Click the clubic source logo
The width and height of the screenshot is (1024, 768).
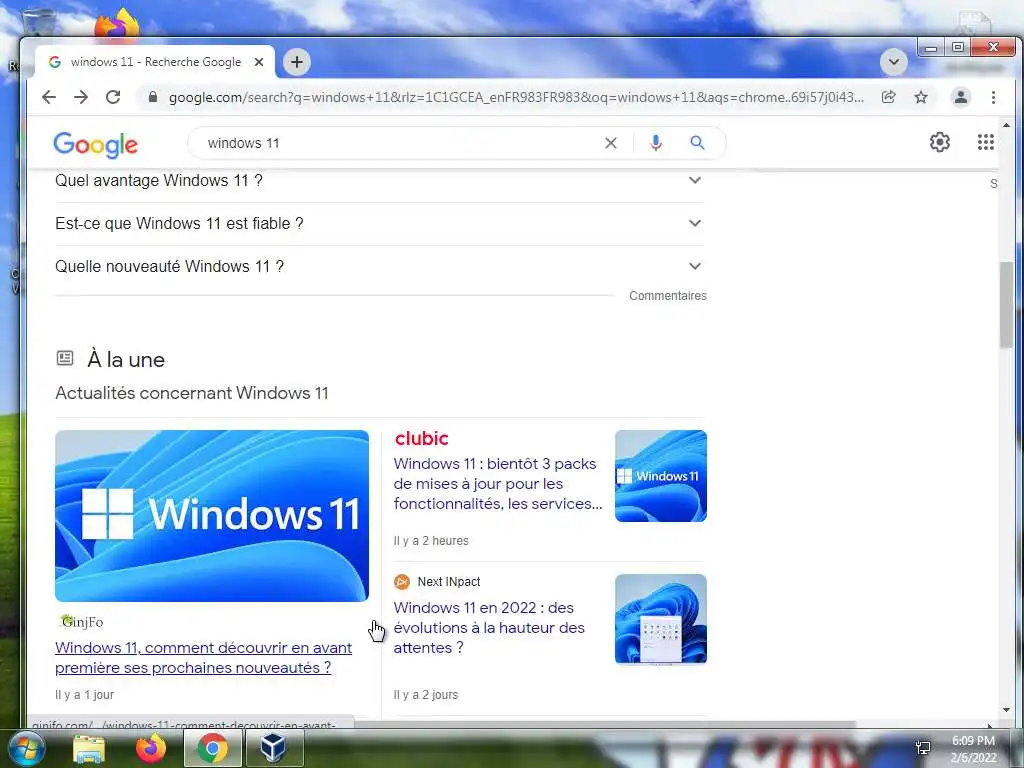tap(421, 438)
